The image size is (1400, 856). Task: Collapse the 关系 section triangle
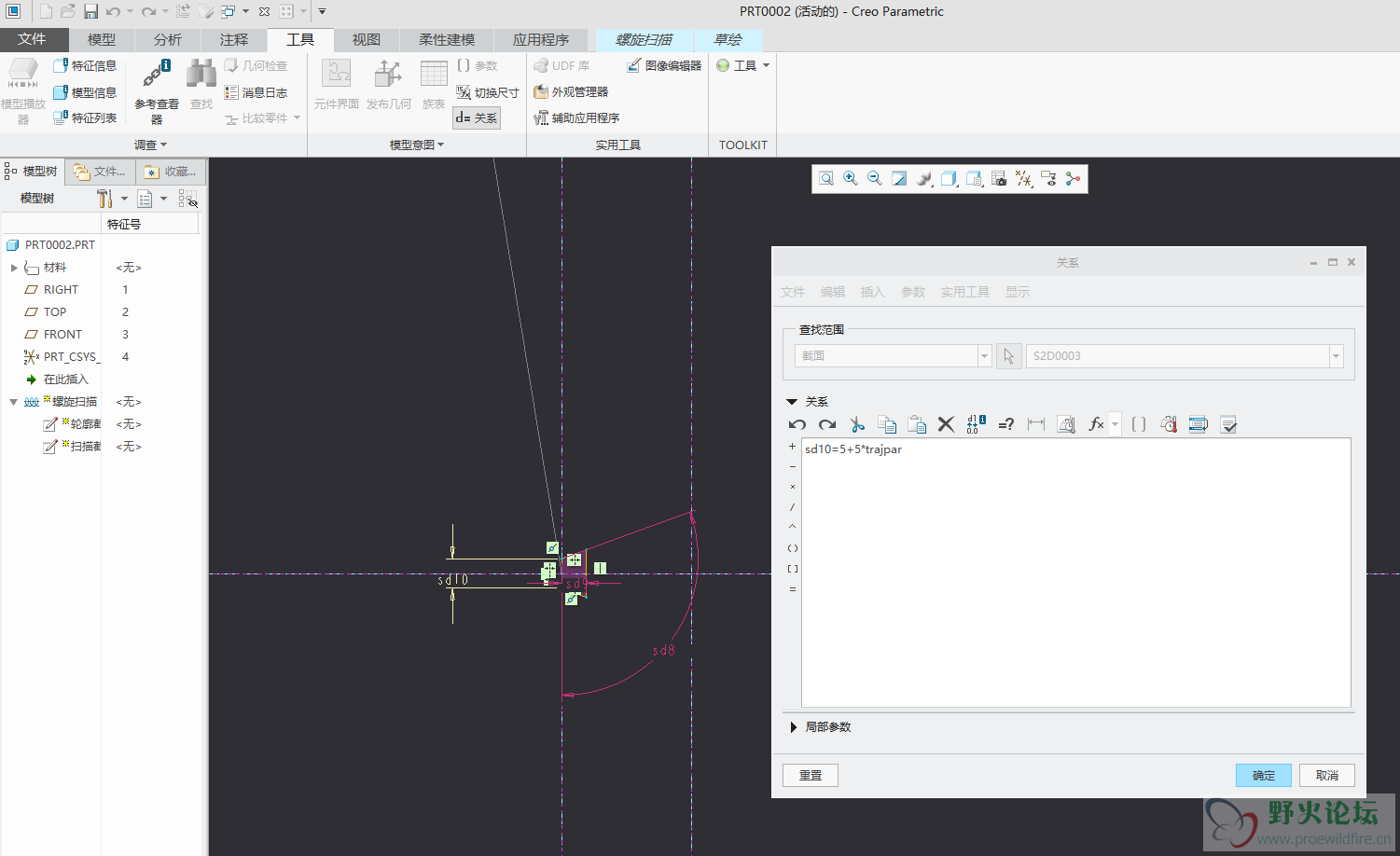[x=792, y=402]
